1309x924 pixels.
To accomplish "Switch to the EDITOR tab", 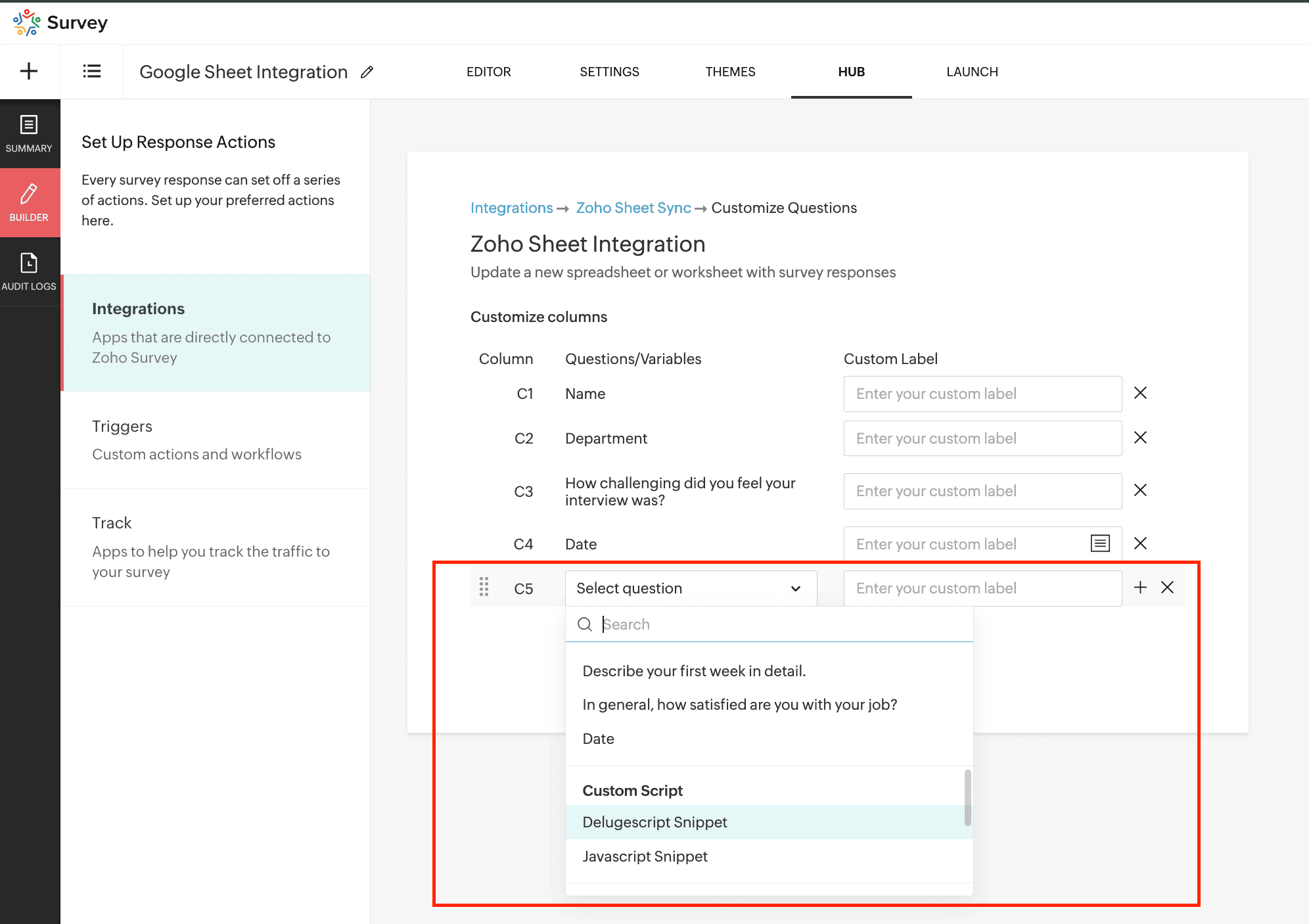I will (x=488, y=72).
